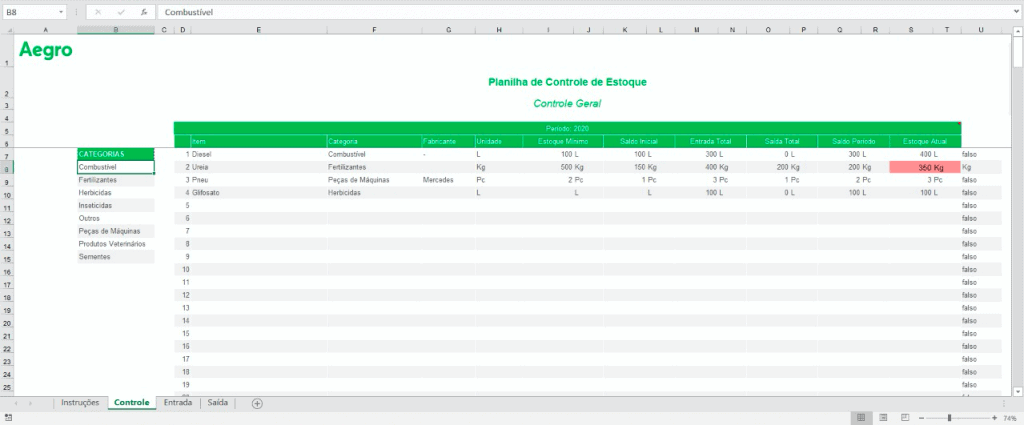Screen dimensions: 1024x425
Task: Click the cancel entry X icon
Action: pyautogui.click(x=98, y=12)
